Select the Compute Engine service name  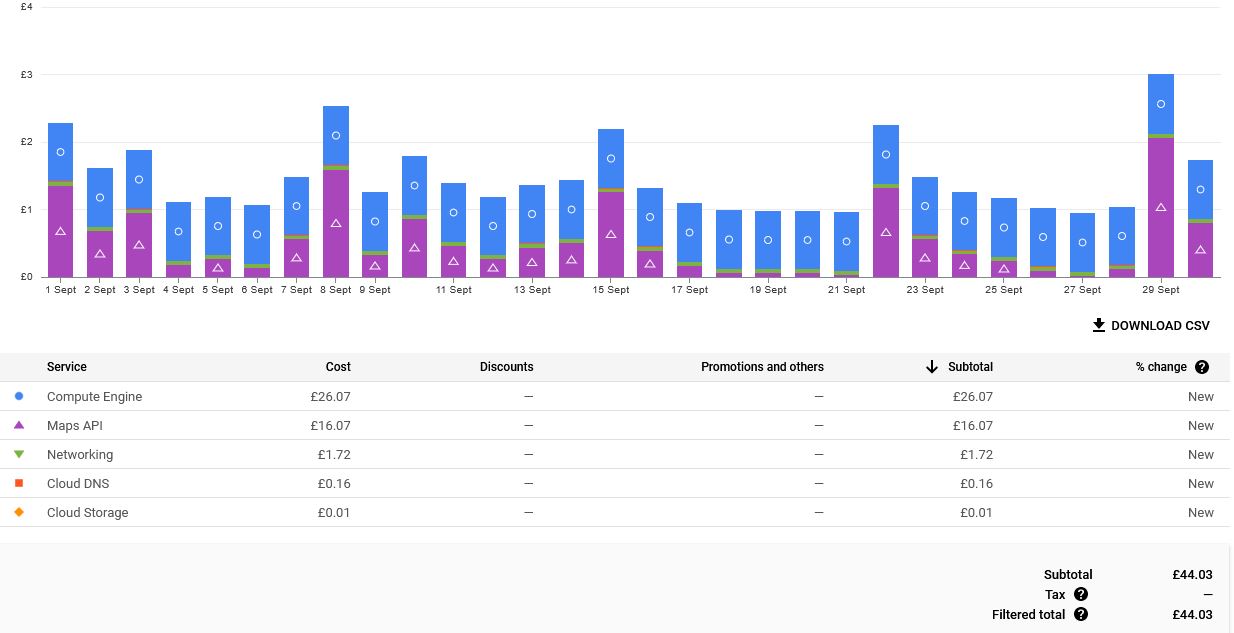point(94,396)
